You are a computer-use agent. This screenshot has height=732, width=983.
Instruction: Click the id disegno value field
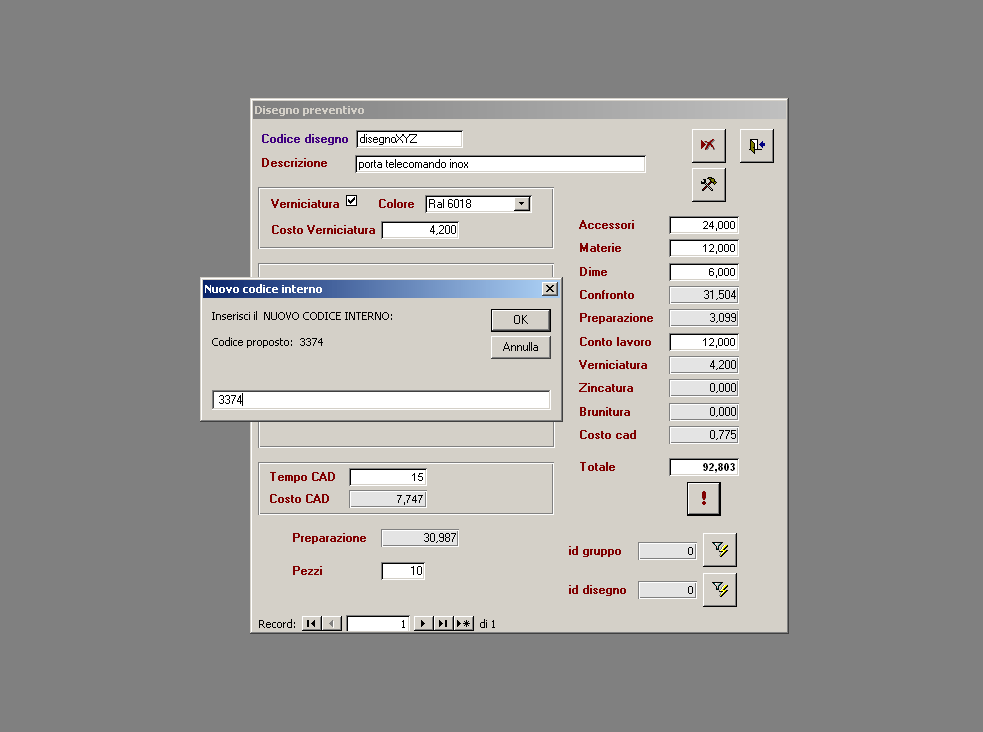coord(668,590)
